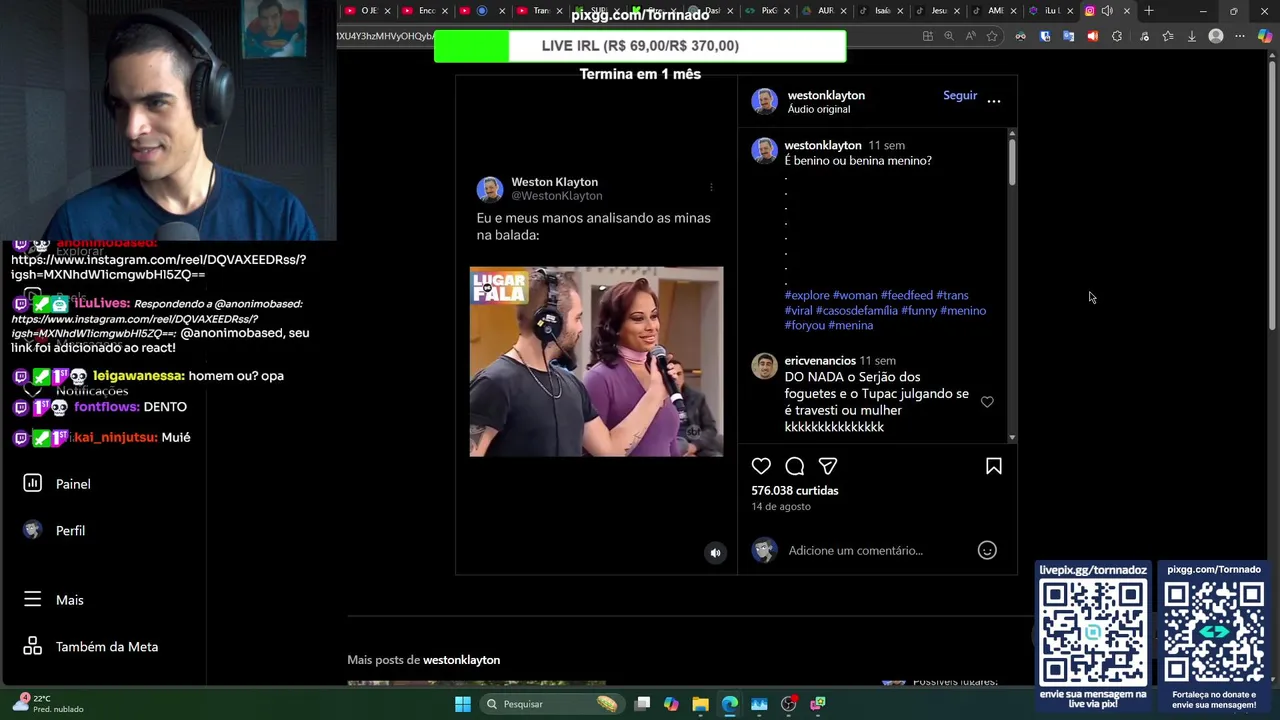
Task: Open westonklayton profile name in header
Action: pyautogui.click(x=826, y=95)
